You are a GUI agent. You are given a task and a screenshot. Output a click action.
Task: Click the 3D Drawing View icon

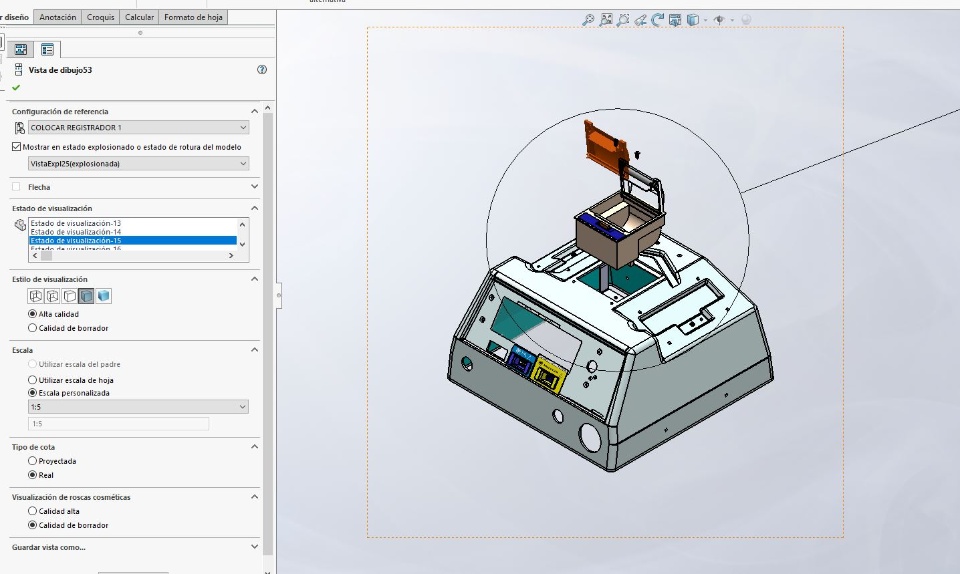[675, 20]
